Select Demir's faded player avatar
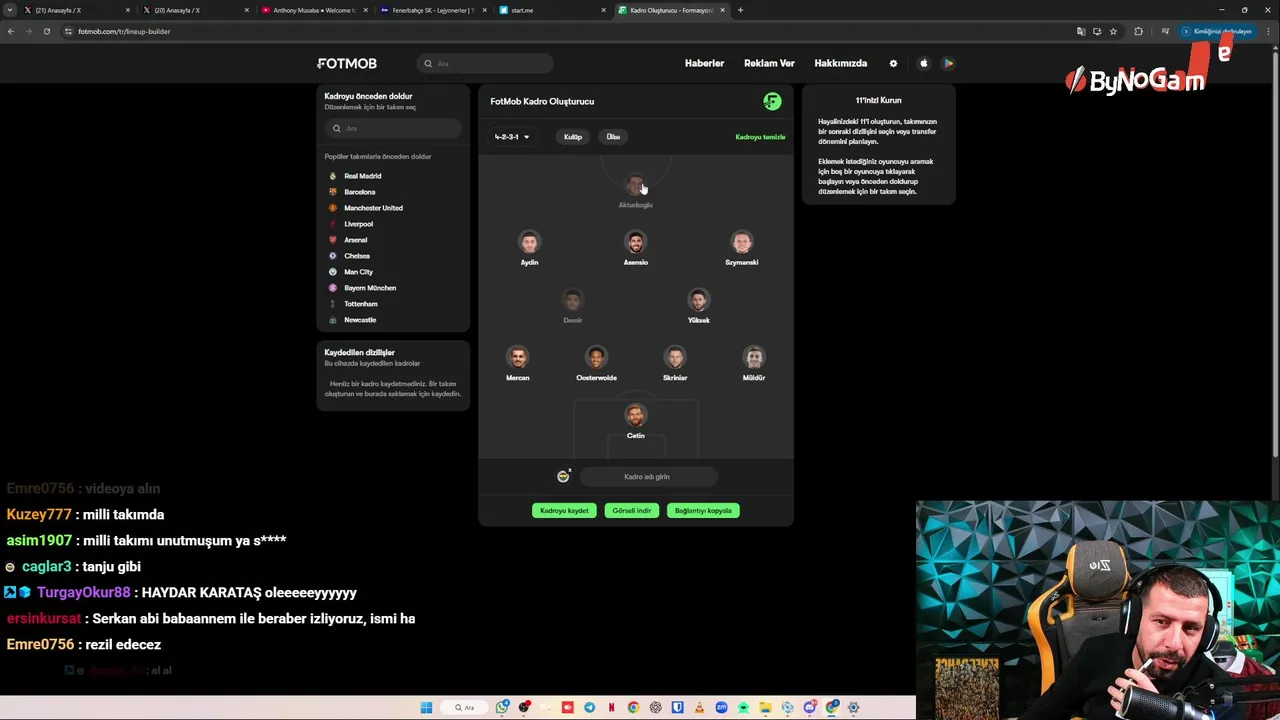The width and height of the screenshot is (1280, 720). click(x=572, y=300)
